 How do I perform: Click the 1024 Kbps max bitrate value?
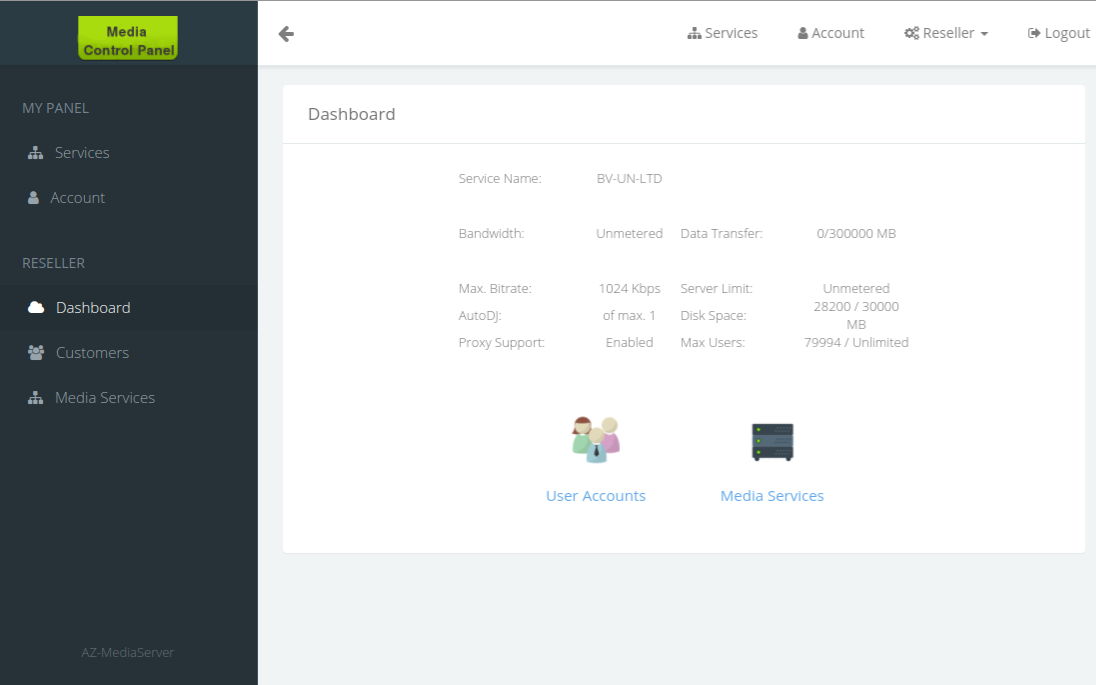[629, 289]
